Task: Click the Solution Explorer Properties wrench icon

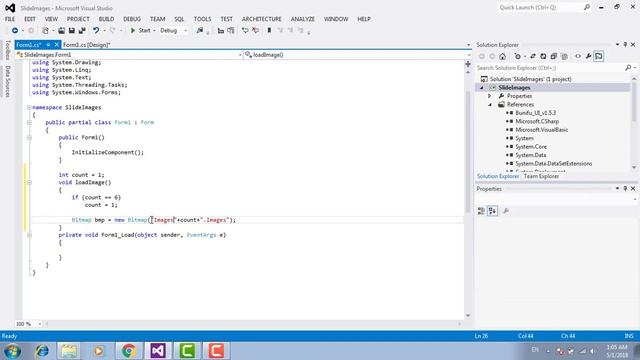Action: tap(588, 56)
